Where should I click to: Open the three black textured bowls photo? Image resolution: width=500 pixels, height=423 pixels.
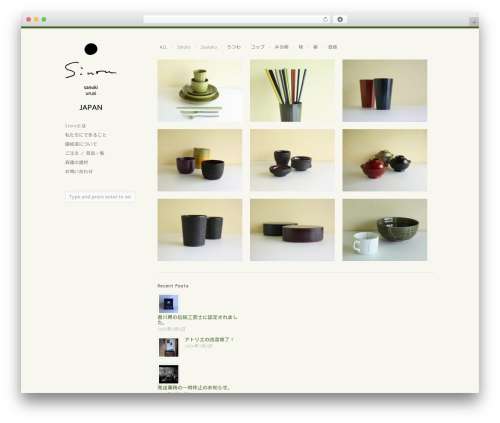[x=292, y=160]
